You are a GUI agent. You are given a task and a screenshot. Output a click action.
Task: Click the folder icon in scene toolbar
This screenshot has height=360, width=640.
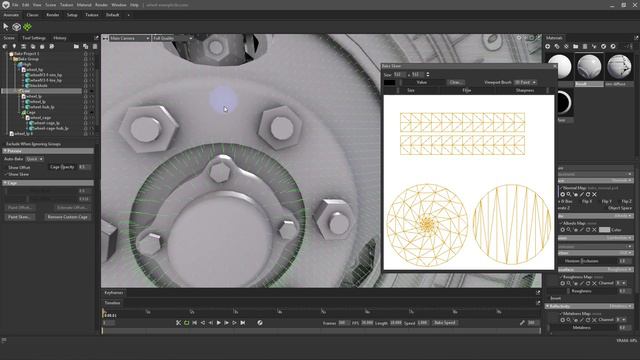point(76,47)
